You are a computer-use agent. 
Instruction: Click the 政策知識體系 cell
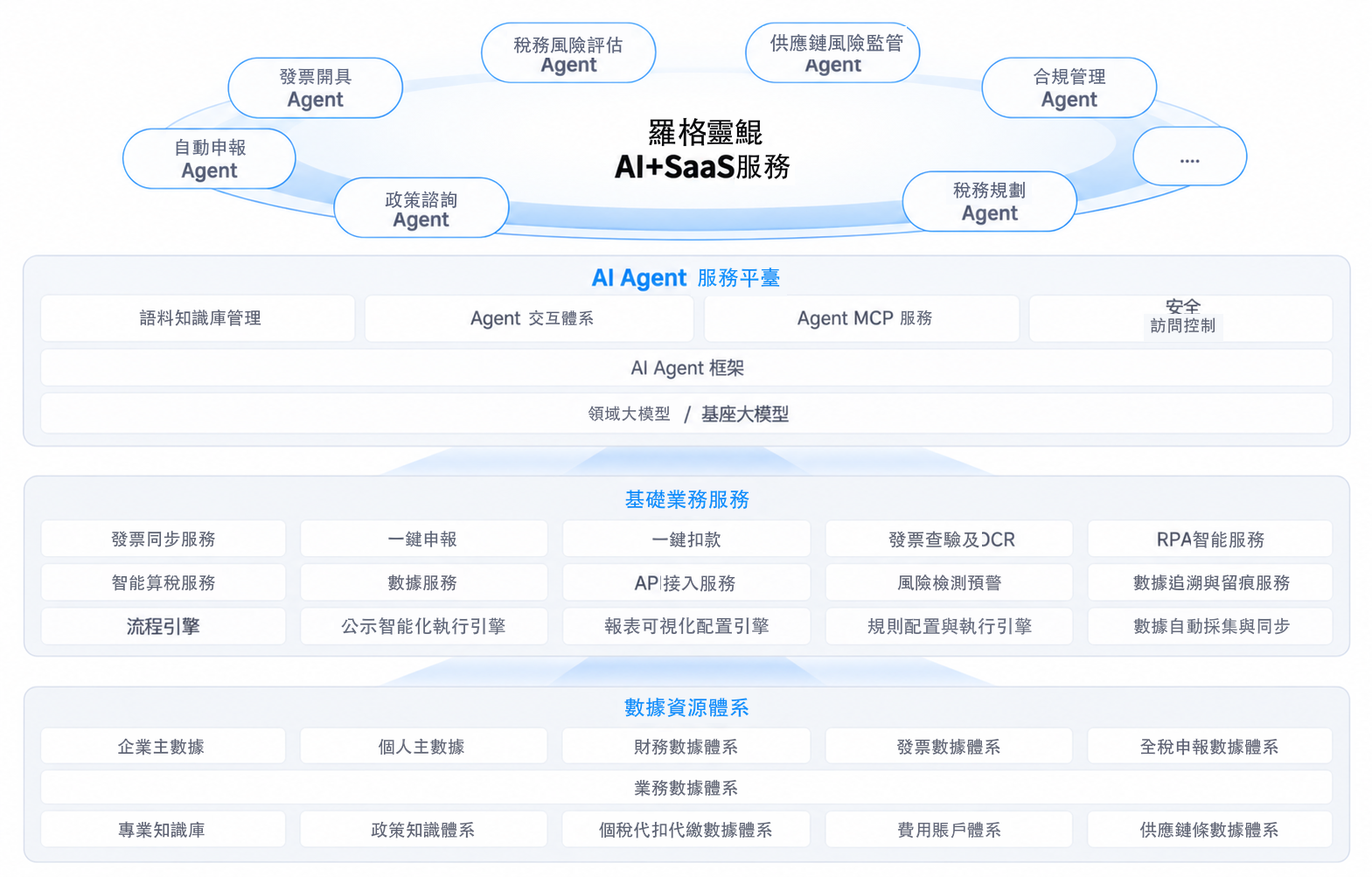click(x=424, y=829)
